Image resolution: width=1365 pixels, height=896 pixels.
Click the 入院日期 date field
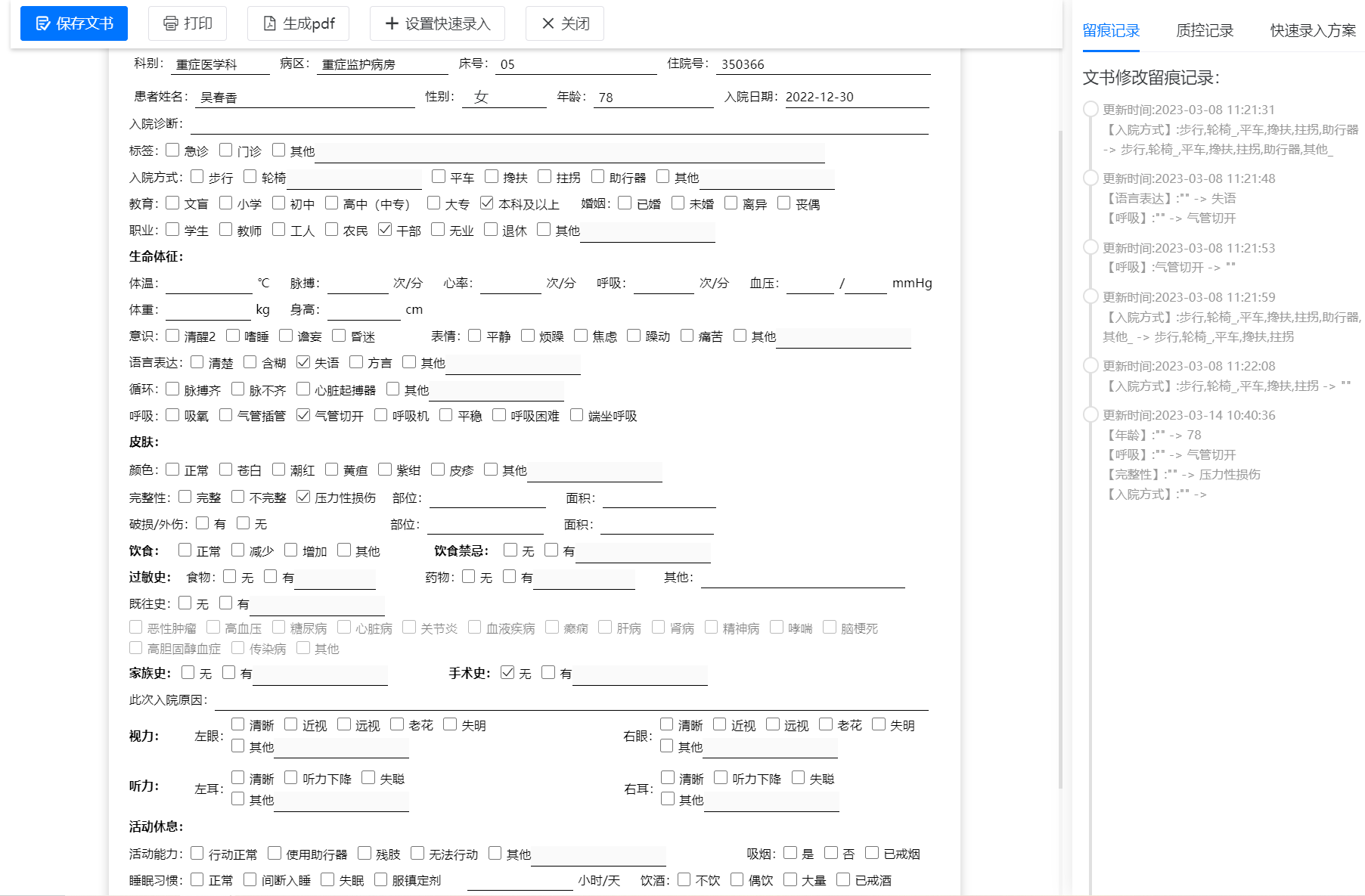click(x=857, y=98)
